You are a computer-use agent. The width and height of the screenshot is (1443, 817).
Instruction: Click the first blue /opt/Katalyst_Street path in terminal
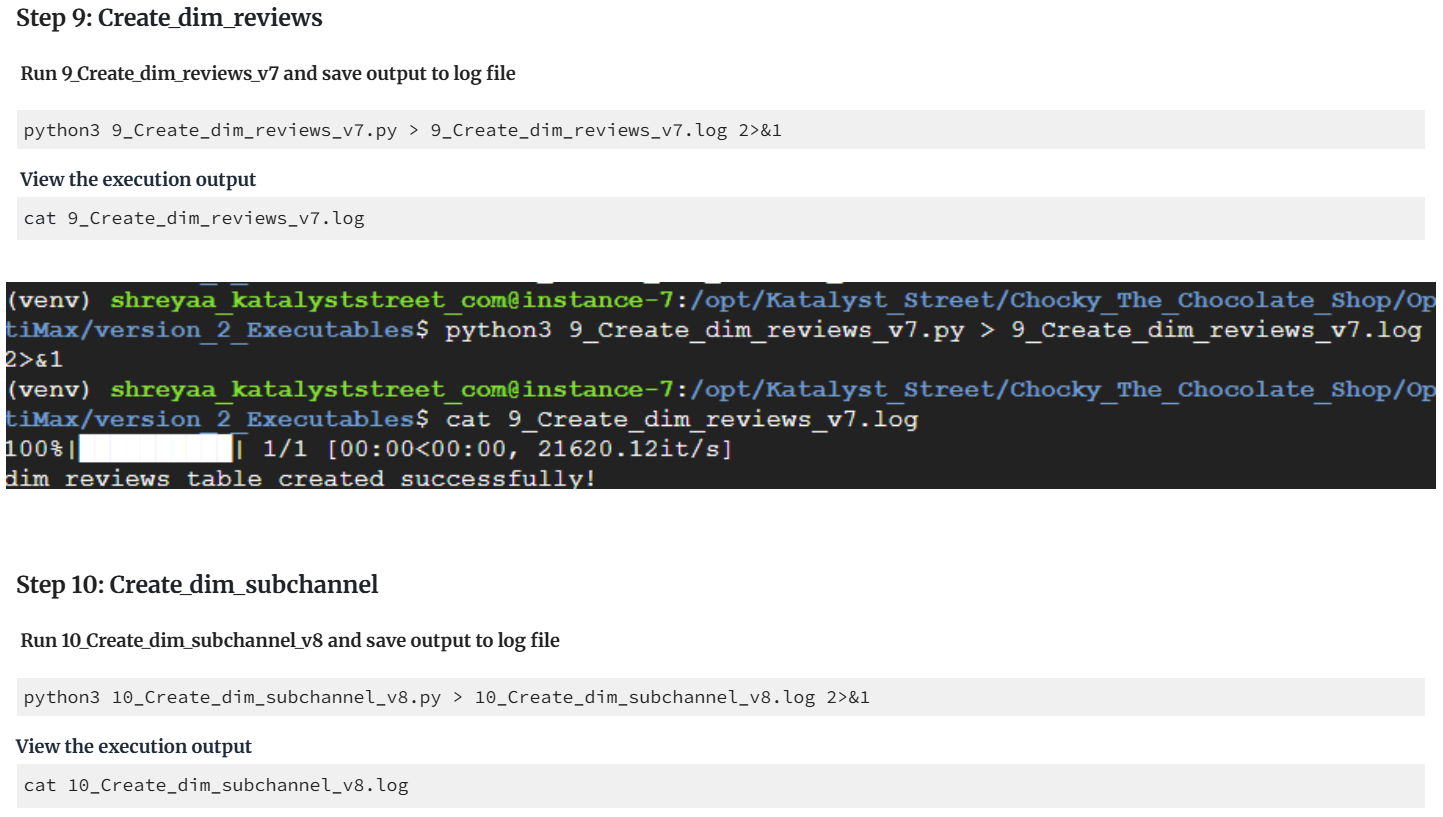click(x=844, y=301)
